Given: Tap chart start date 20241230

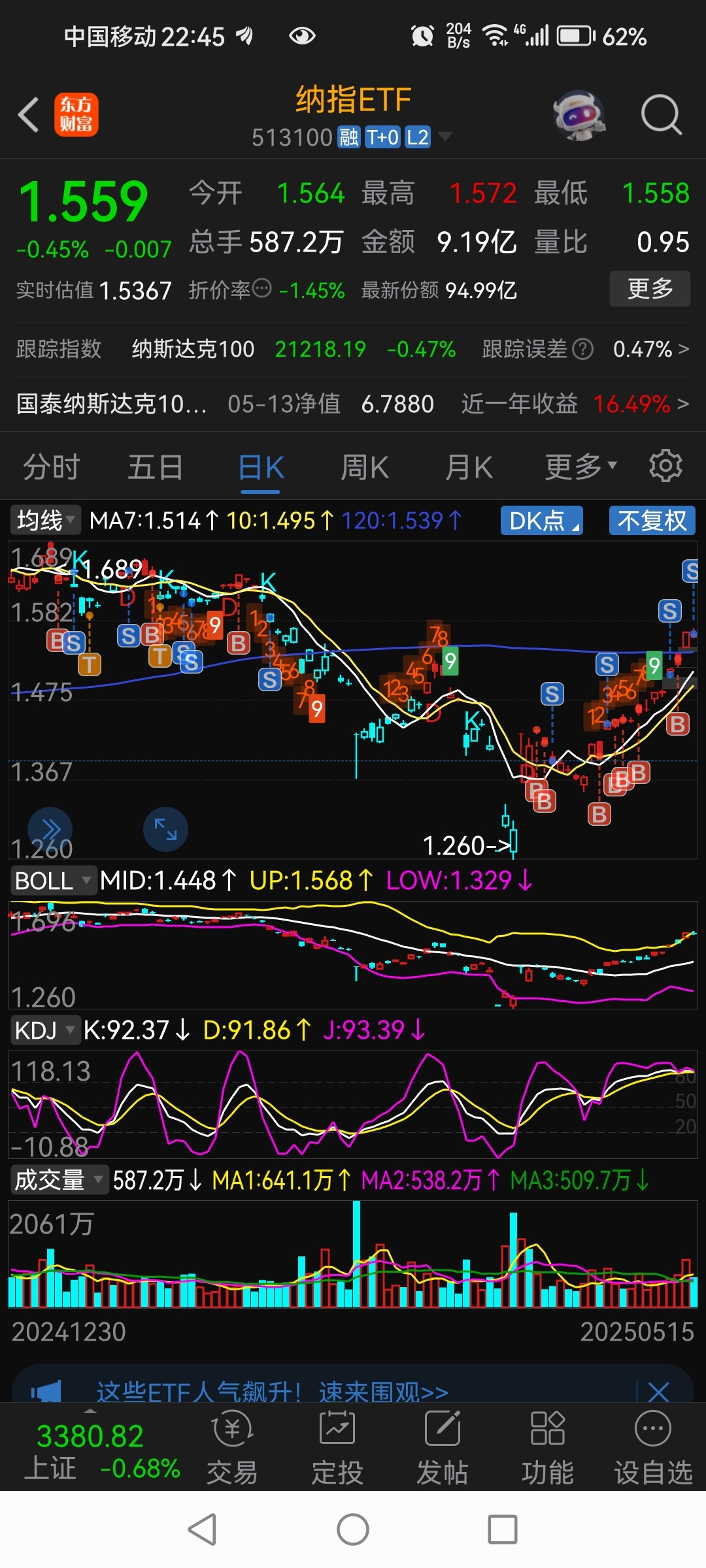Looking at the screenshot, I should coord(69,1331).
